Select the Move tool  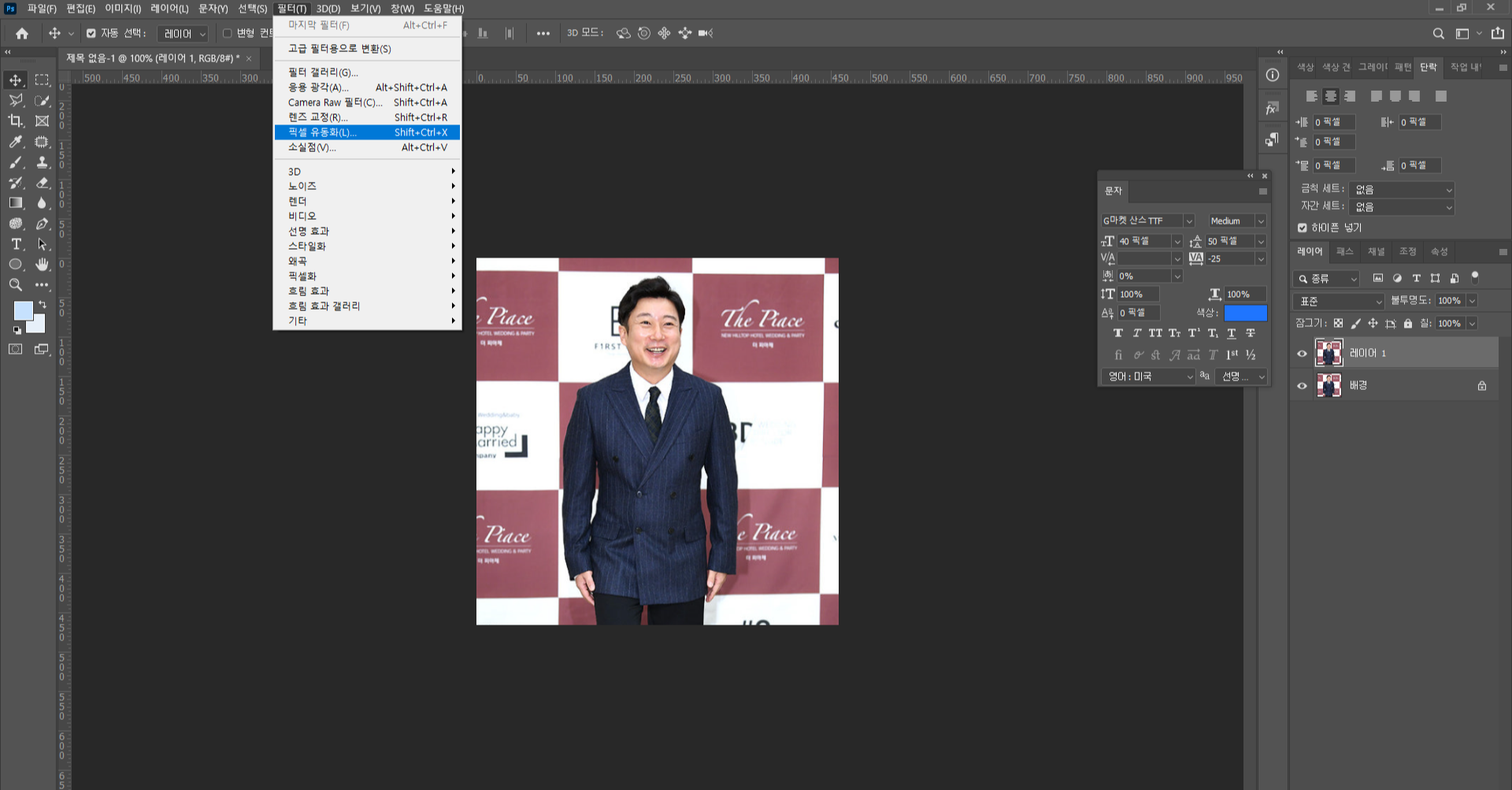(14, 80)
